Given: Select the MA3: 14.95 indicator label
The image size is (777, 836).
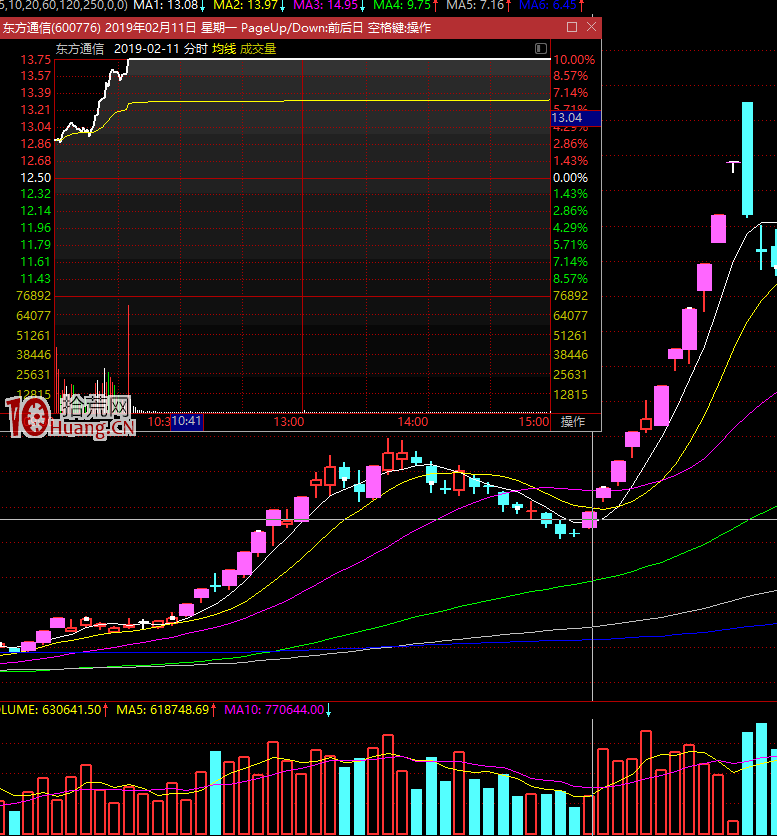Looking at the screenshot, I should coord(329,5).
